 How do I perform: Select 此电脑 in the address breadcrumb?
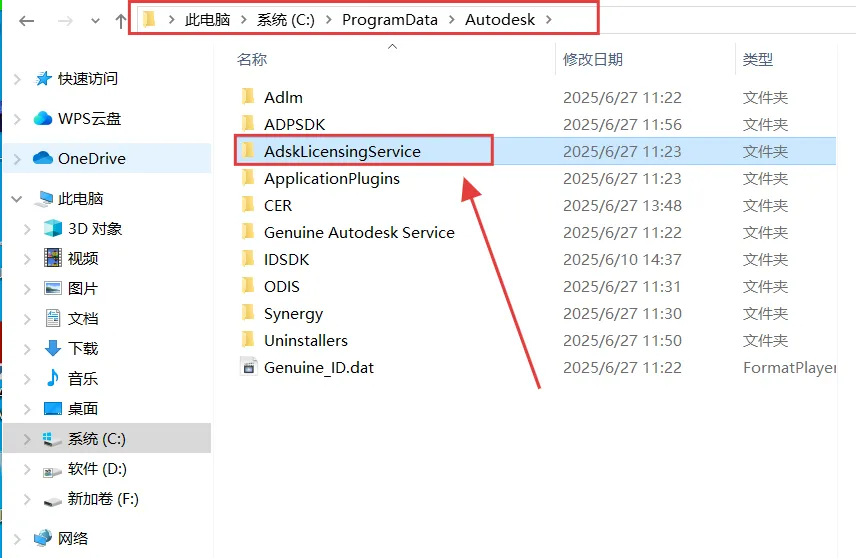(x=207, y=20)
